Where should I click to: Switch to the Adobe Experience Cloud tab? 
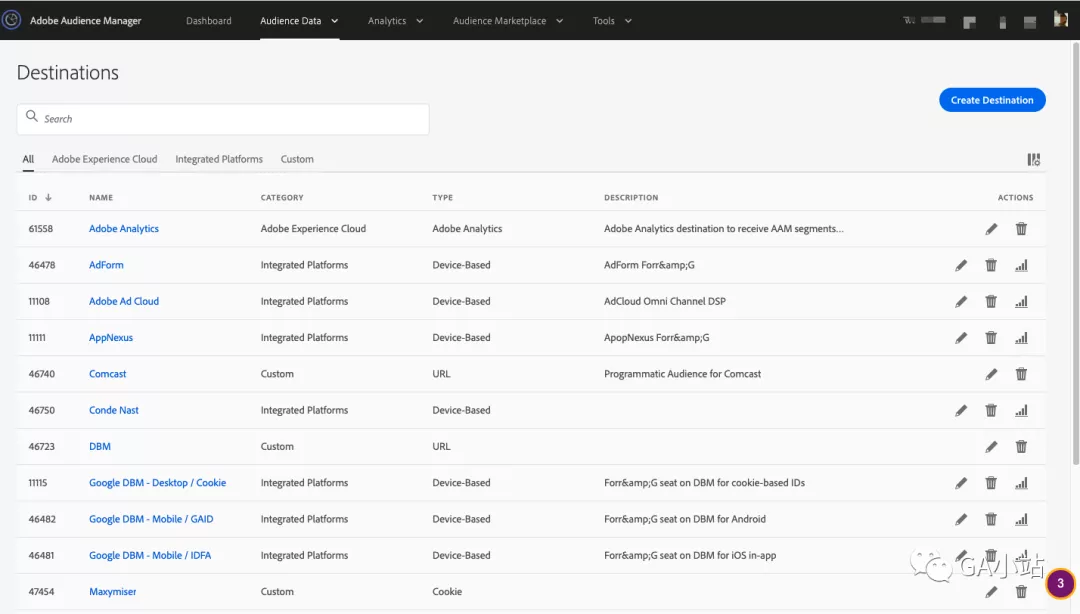click(x=105, y=159)
